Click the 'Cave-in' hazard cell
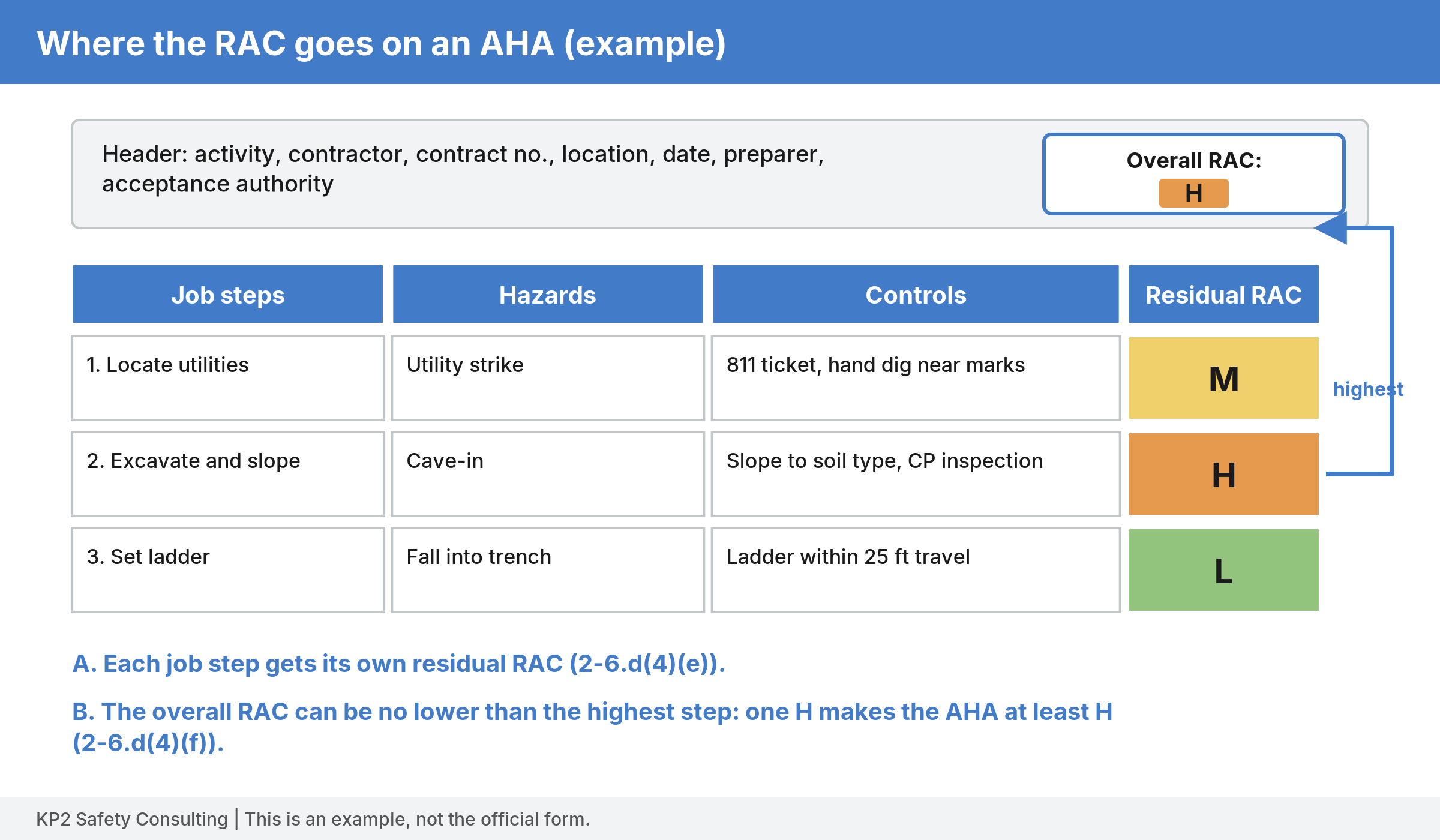The width and height of the screenshot is (1440, 840). coord(548,474)
